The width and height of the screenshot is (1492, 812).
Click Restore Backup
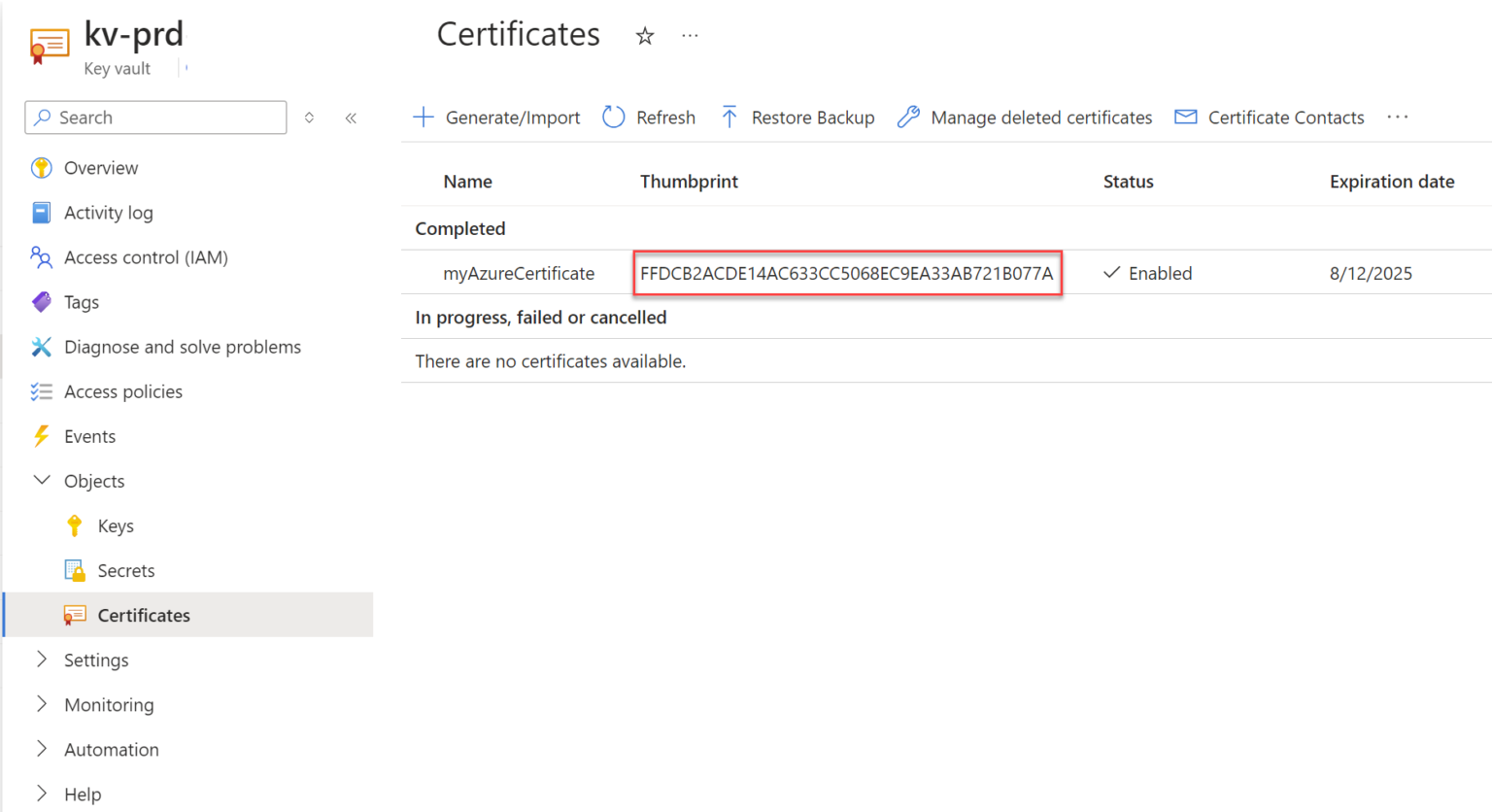797,118
